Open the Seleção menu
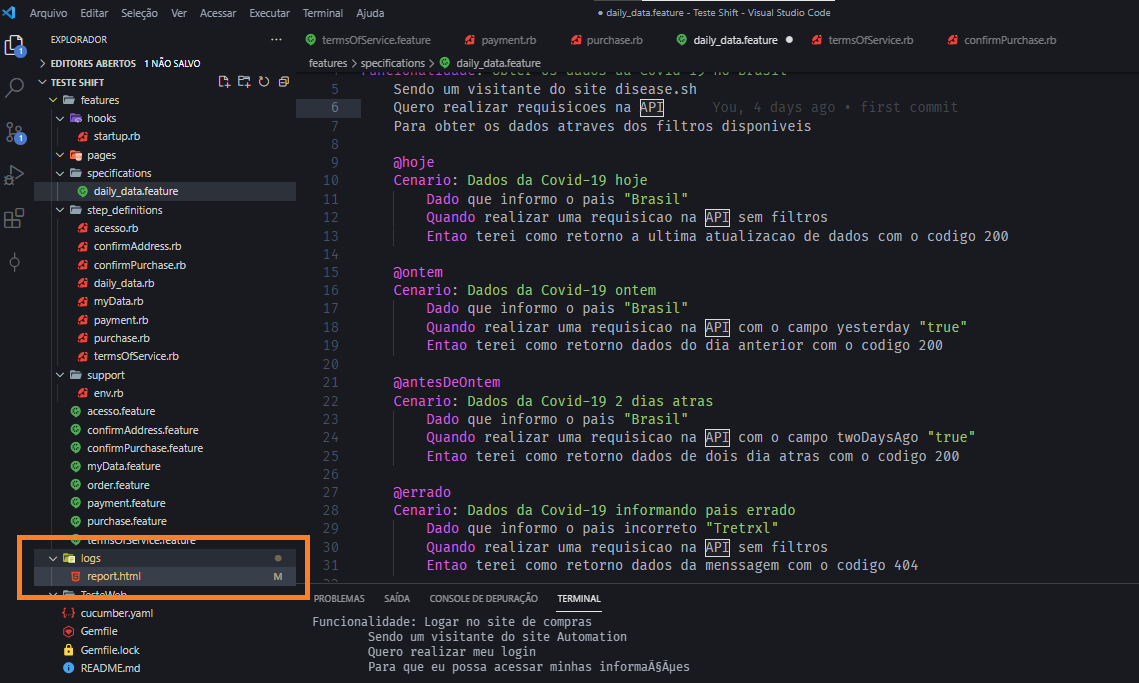This screenshot has height=683, width=1139. tap(139, 13)
